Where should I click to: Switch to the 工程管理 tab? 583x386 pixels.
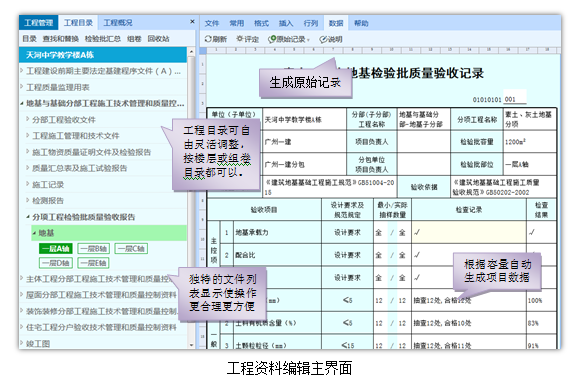coord(39,23)
